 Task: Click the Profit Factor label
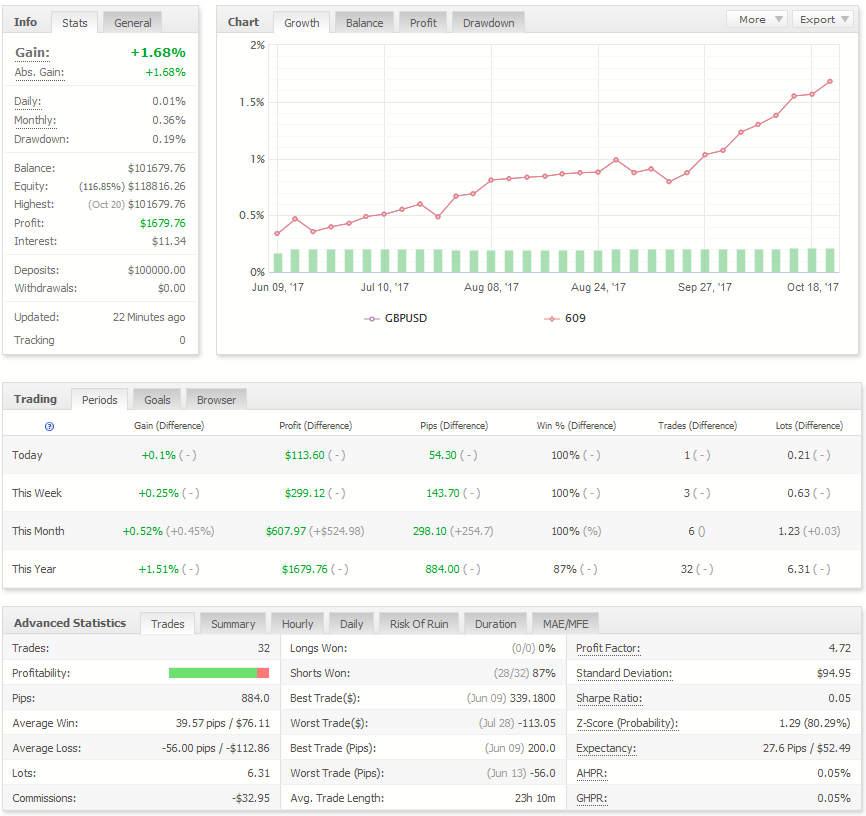click(608, 648)
